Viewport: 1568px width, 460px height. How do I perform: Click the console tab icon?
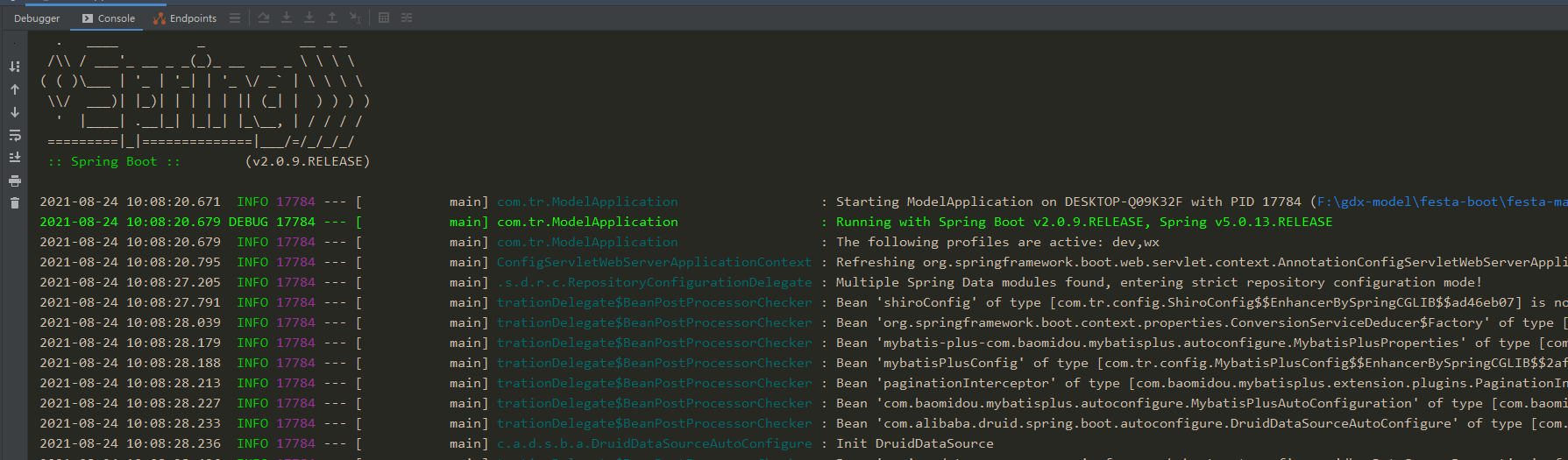pyautogui.click(x=88, y=18)
